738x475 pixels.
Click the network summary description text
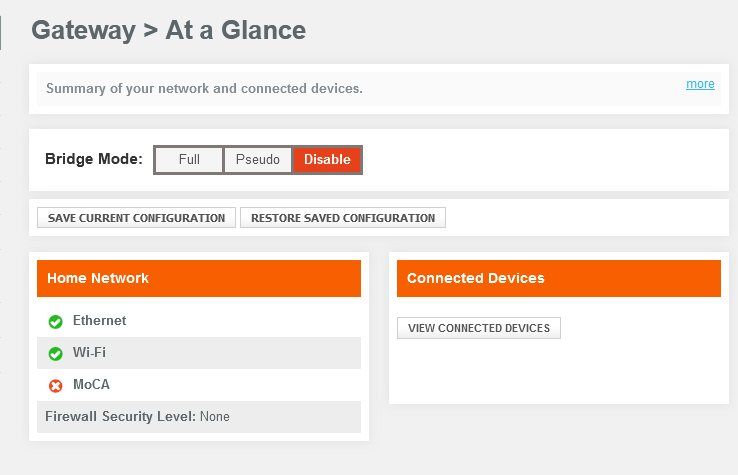pos(204,88)
